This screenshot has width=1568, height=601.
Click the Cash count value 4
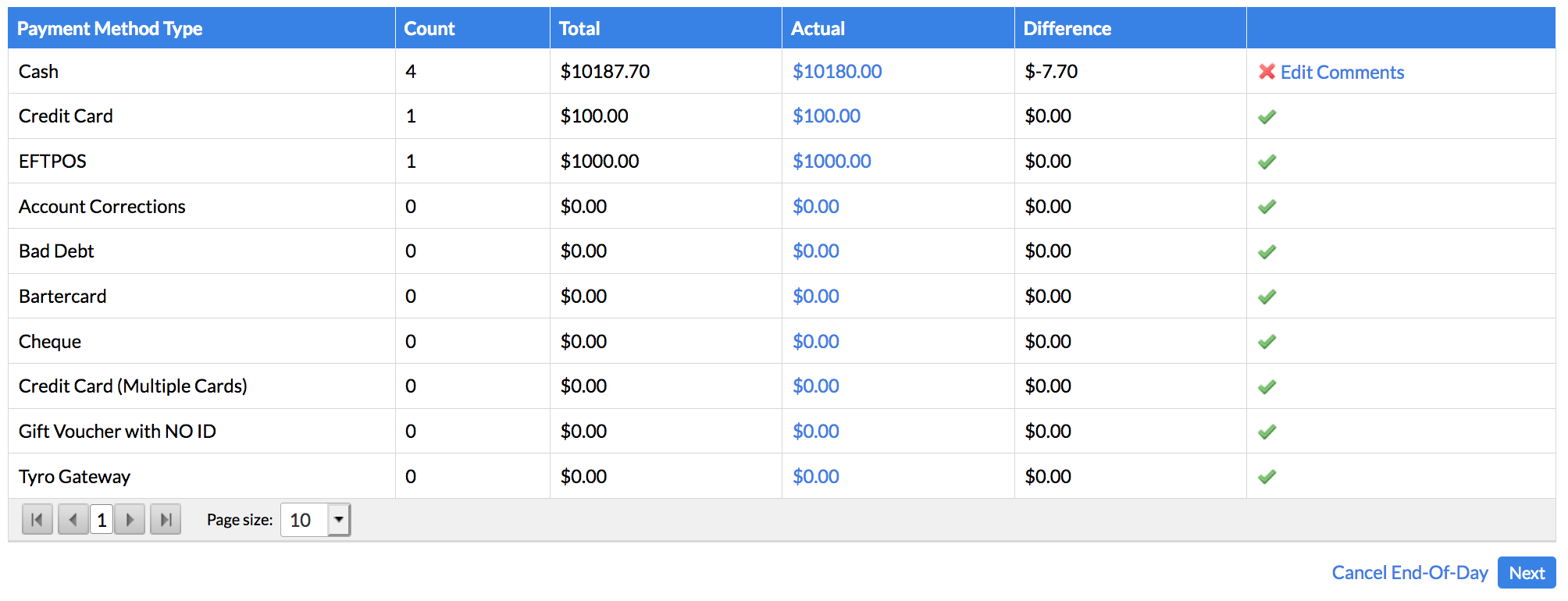(411, 72)
